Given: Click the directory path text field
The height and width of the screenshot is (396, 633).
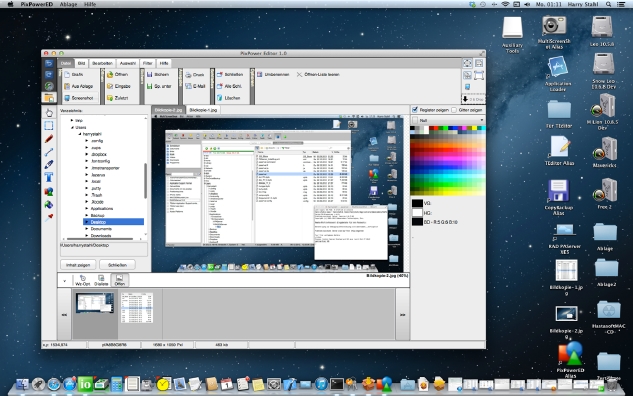Looking at the screenshot, I should (x=104, y=249).
